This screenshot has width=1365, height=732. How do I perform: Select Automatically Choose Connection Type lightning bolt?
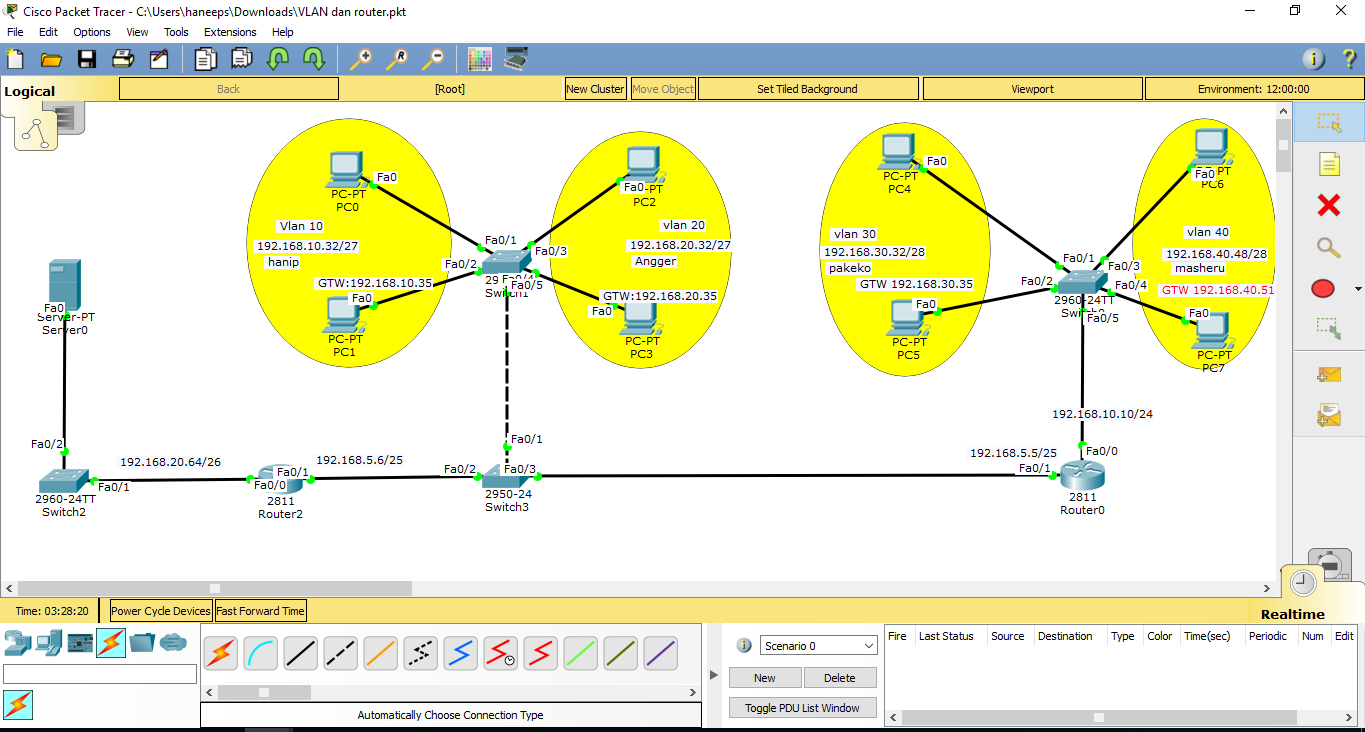pyautogui.click(x=220, y=653)
